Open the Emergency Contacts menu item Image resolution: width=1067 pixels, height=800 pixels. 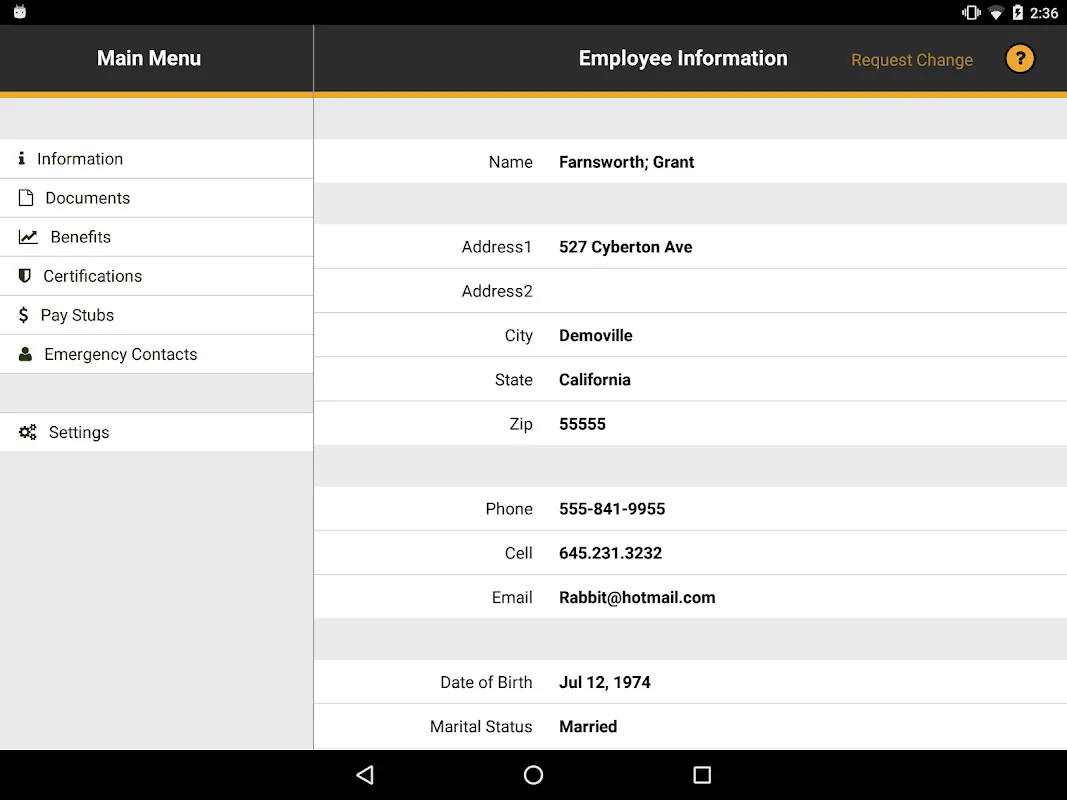point(157,354)
